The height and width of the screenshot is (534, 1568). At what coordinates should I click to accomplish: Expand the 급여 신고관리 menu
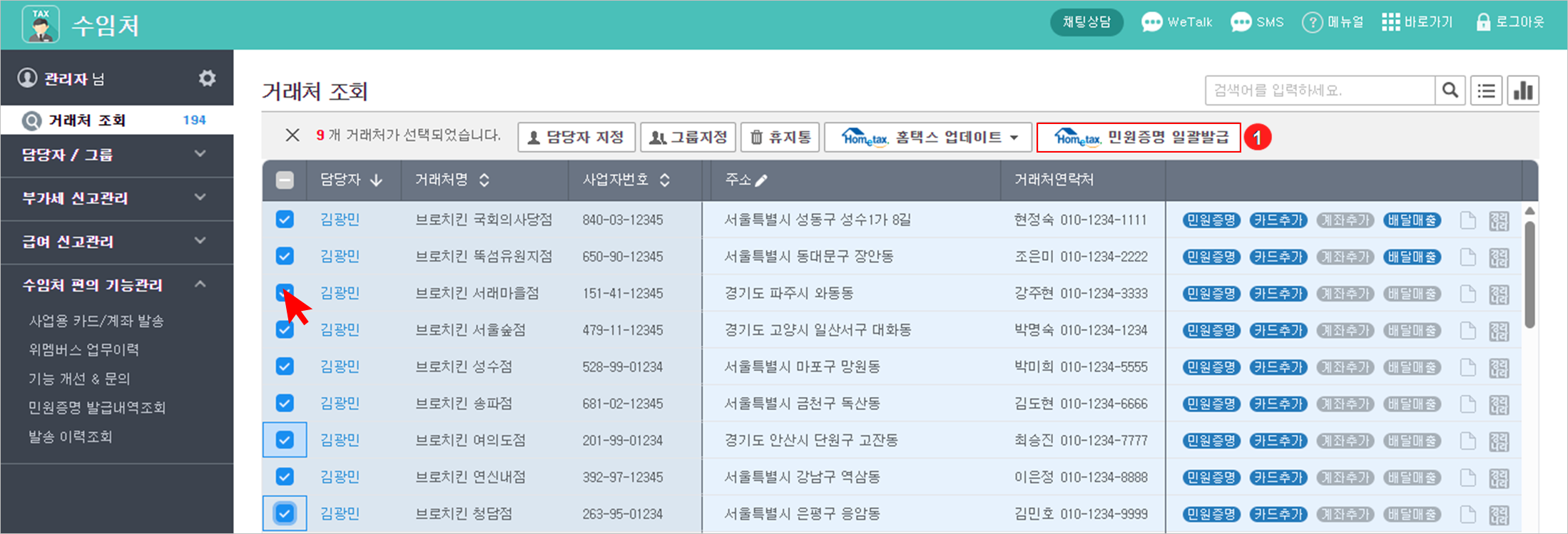tap(117, 242)
